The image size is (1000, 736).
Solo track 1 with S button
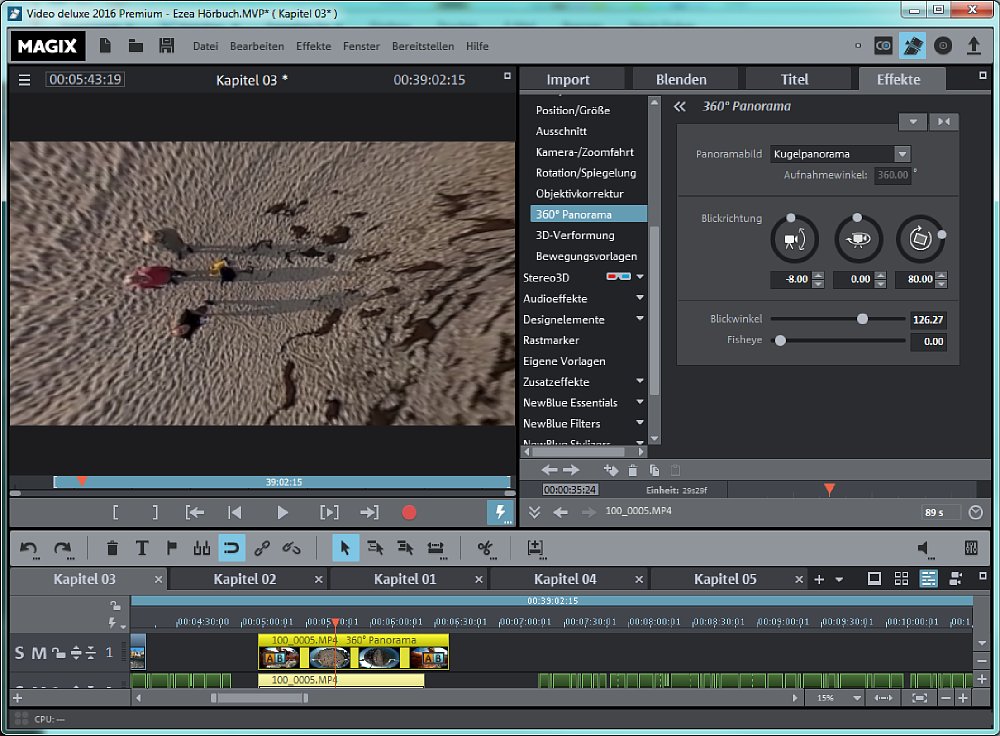[x=19, y=654]
